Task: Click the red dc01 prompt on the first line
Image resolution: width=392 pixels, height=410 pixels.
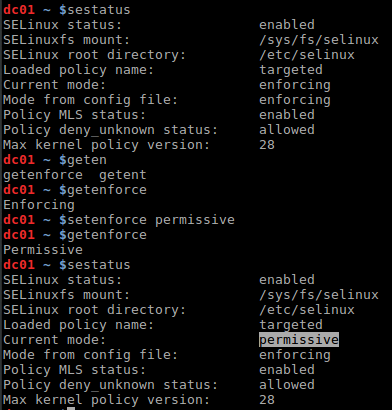Action: [x=19, y=10]
